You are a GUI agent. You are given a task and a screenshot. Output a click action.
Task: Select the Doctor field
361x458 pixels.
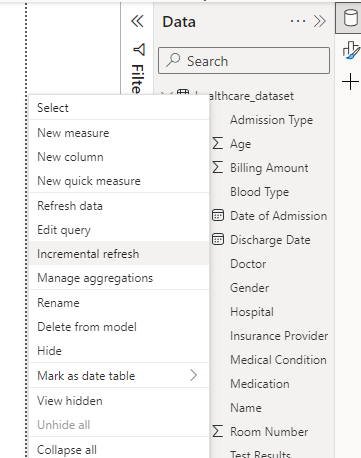(248, 264)
